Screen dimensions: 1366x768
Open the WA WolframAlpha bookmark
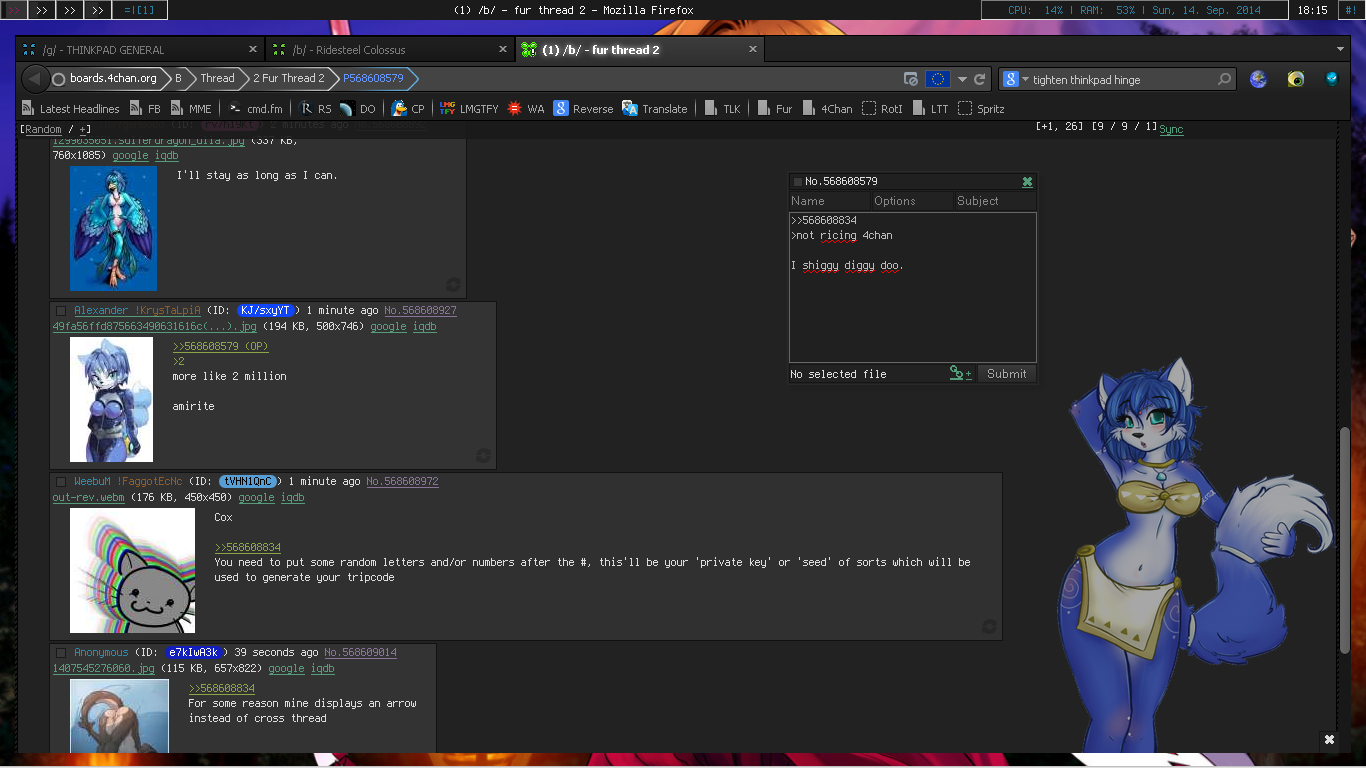(526, 109)
